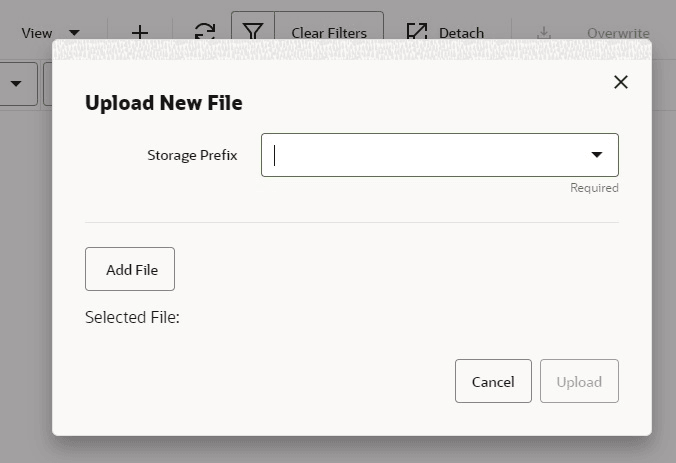The width and height of the screenshot is (676, 463).
Task: Click the Upload button
Action: [579, 381]
